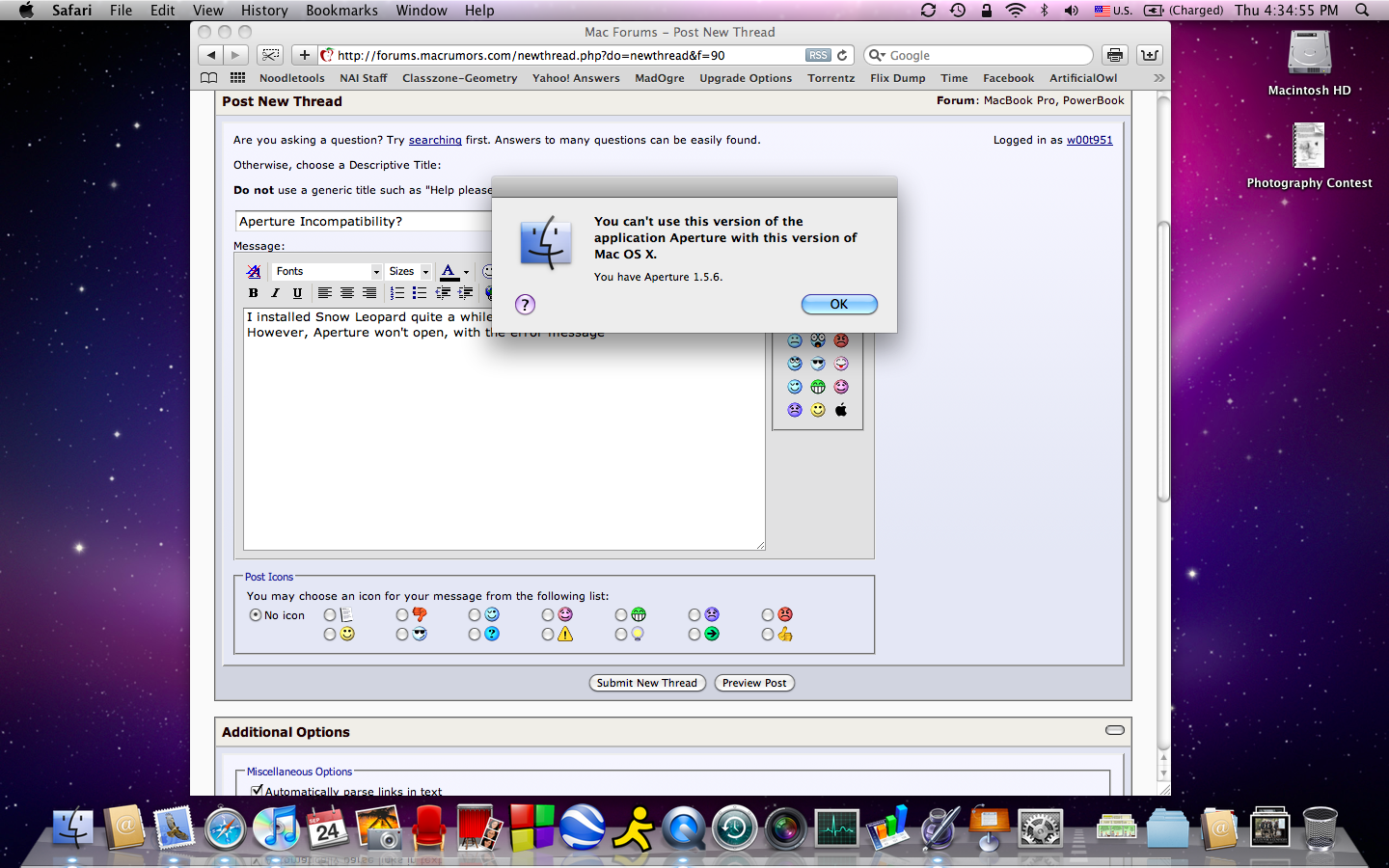Screen dimensions: 1389x868
Task: Decrease indent in message editor
Action: click(x=444, y=293)
